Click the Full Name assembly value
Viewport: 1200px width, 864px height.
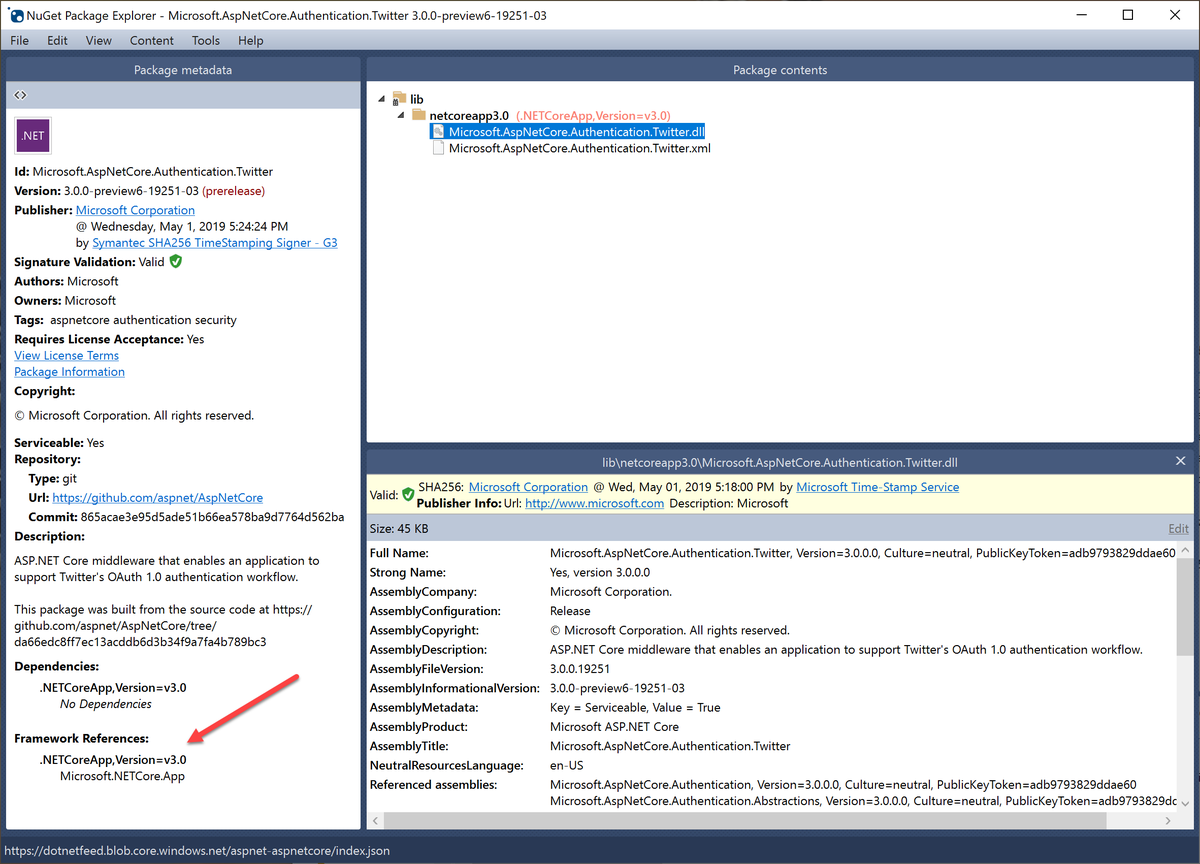tap(863, 553)
